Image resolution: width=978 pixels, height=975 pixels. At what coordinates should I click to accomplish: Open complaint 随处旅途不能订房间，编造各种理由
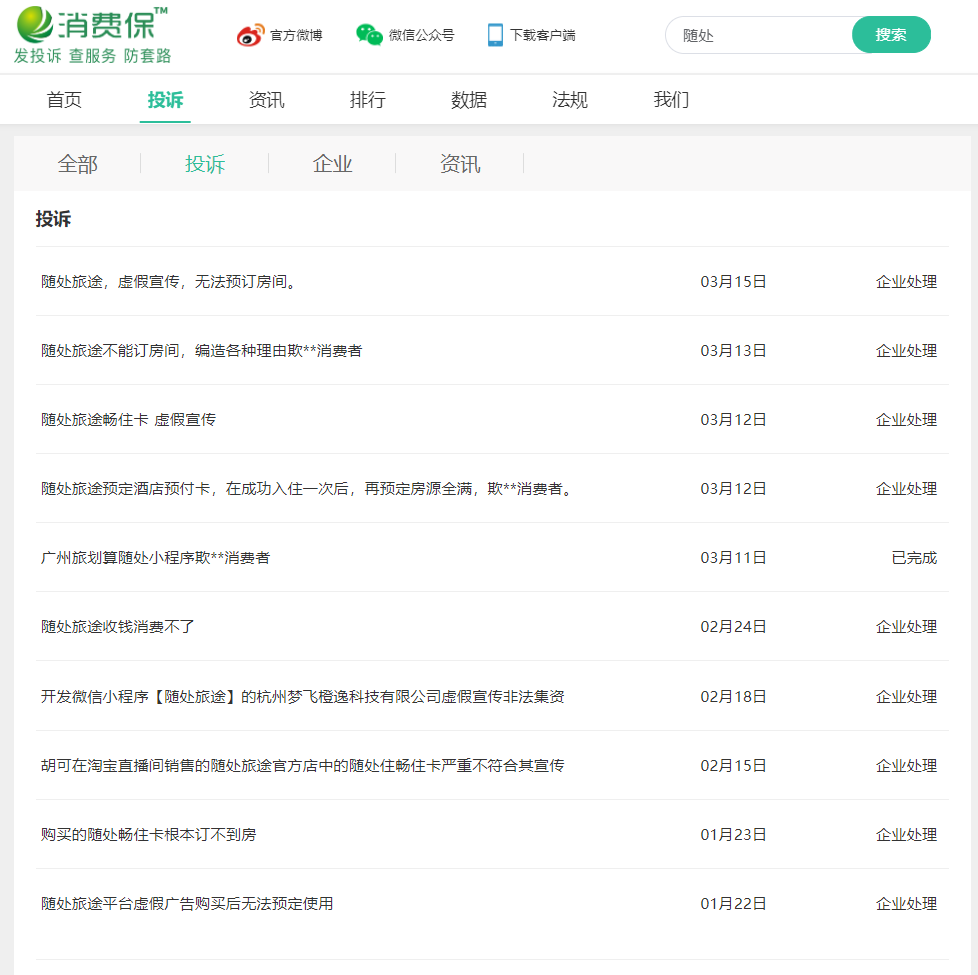201,351
